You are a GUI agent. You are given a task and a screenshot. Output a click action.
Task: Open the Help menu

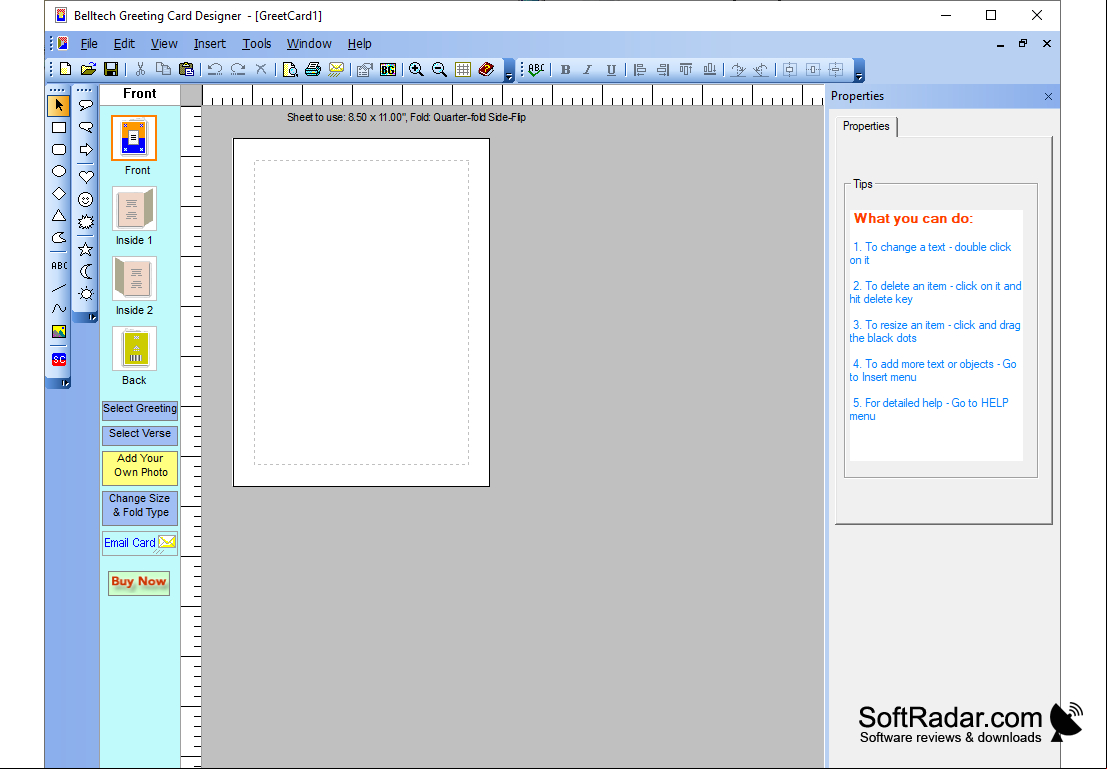(x=359, y=44)
